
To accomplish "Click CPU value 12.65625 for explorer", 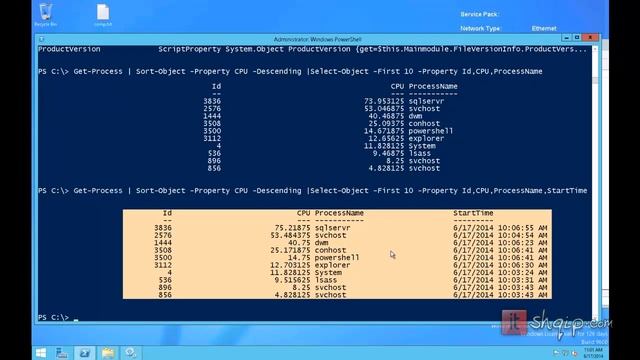I will tap(386, 138).
